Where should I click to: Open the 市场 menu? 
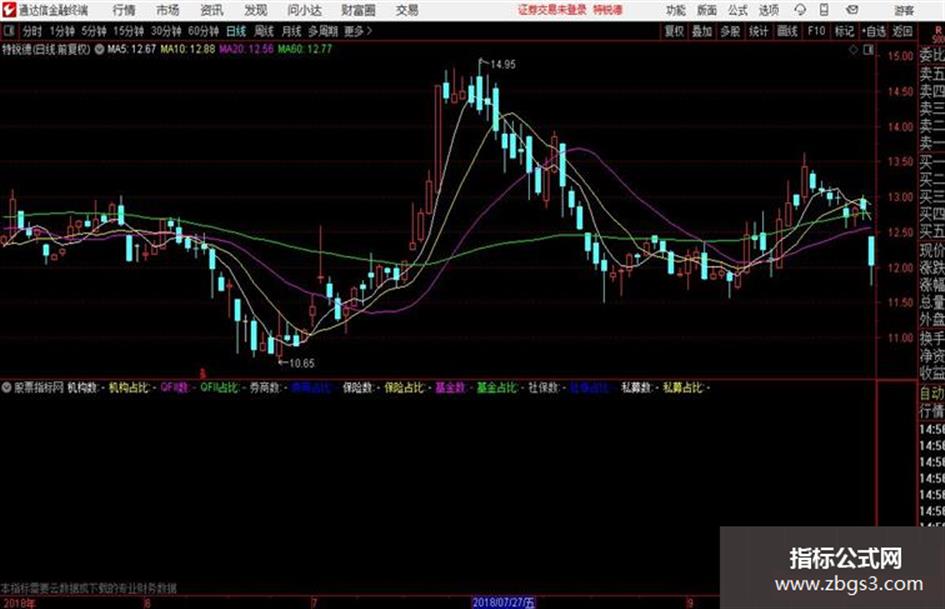click(x=168, y=10)
